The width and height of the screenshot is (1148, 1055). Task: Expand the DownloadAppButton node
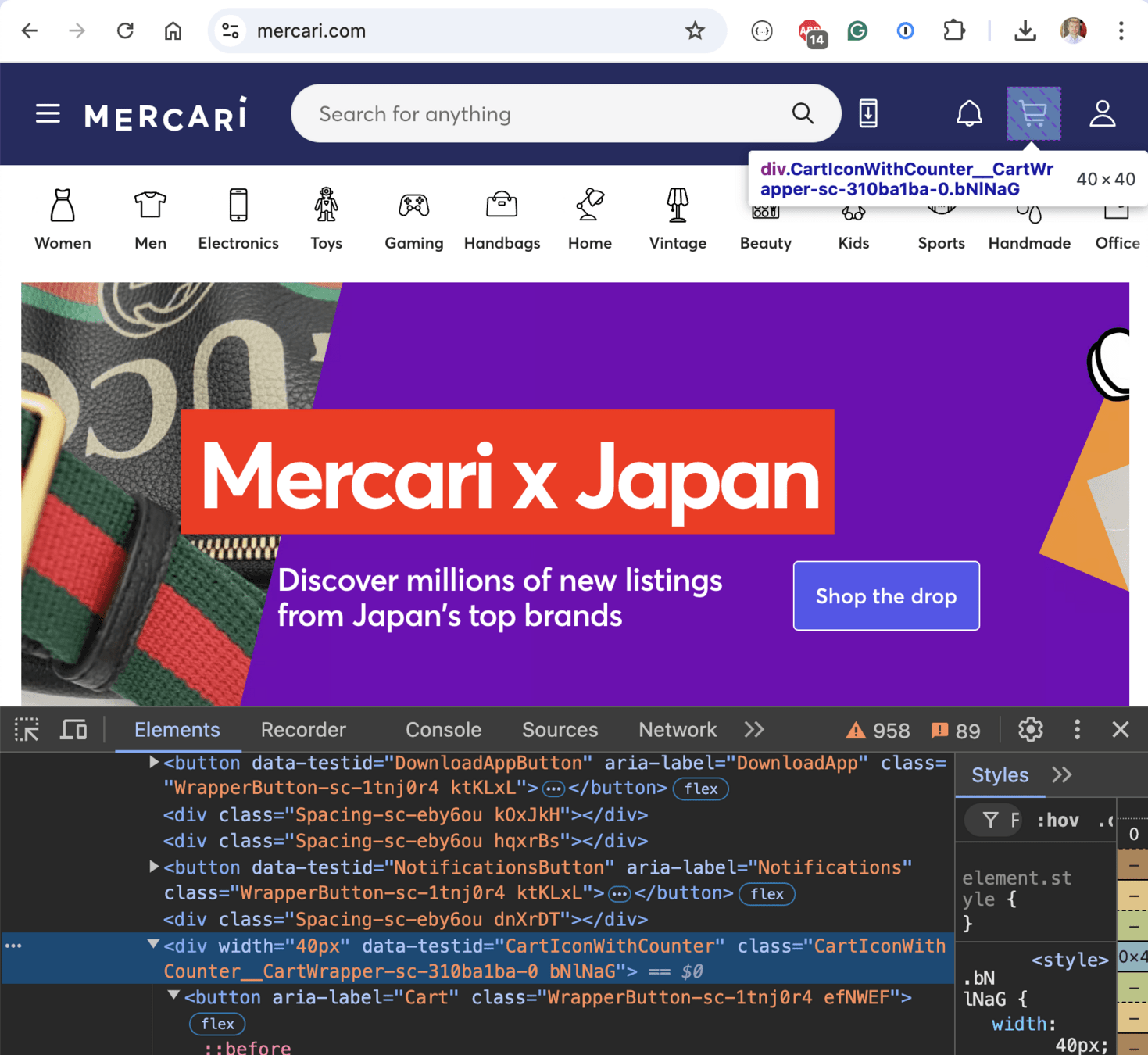click(x=154, y=762)
